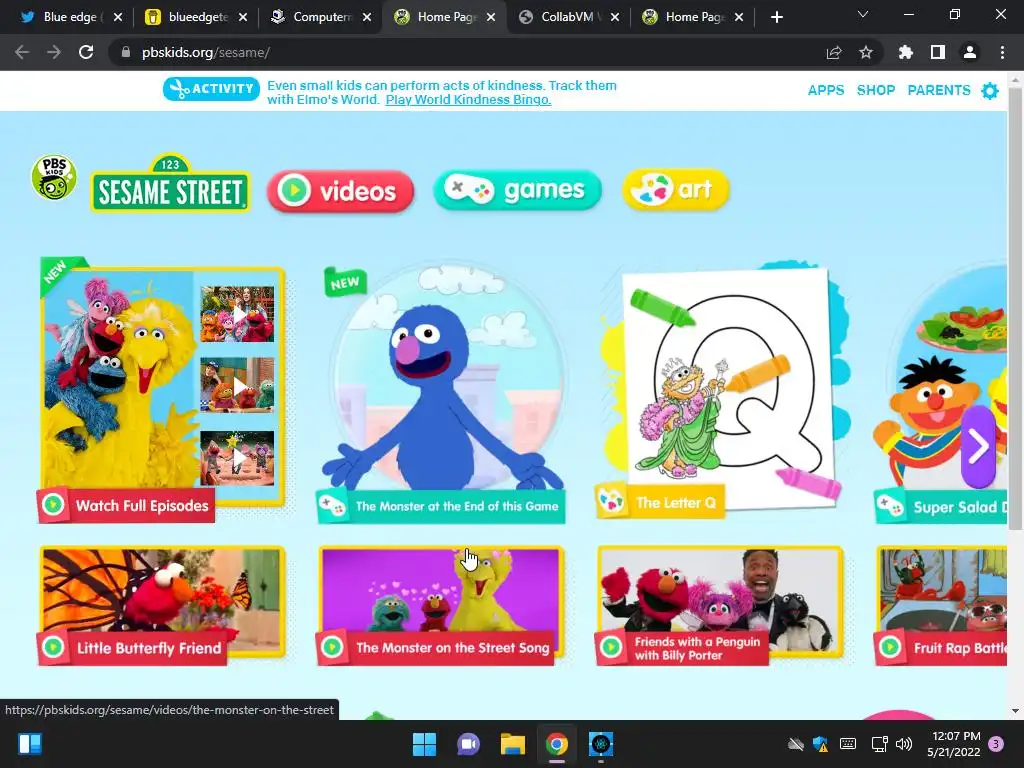Go forward in browser history
The height and width of the screenshot is (768, 1024).
54,52
